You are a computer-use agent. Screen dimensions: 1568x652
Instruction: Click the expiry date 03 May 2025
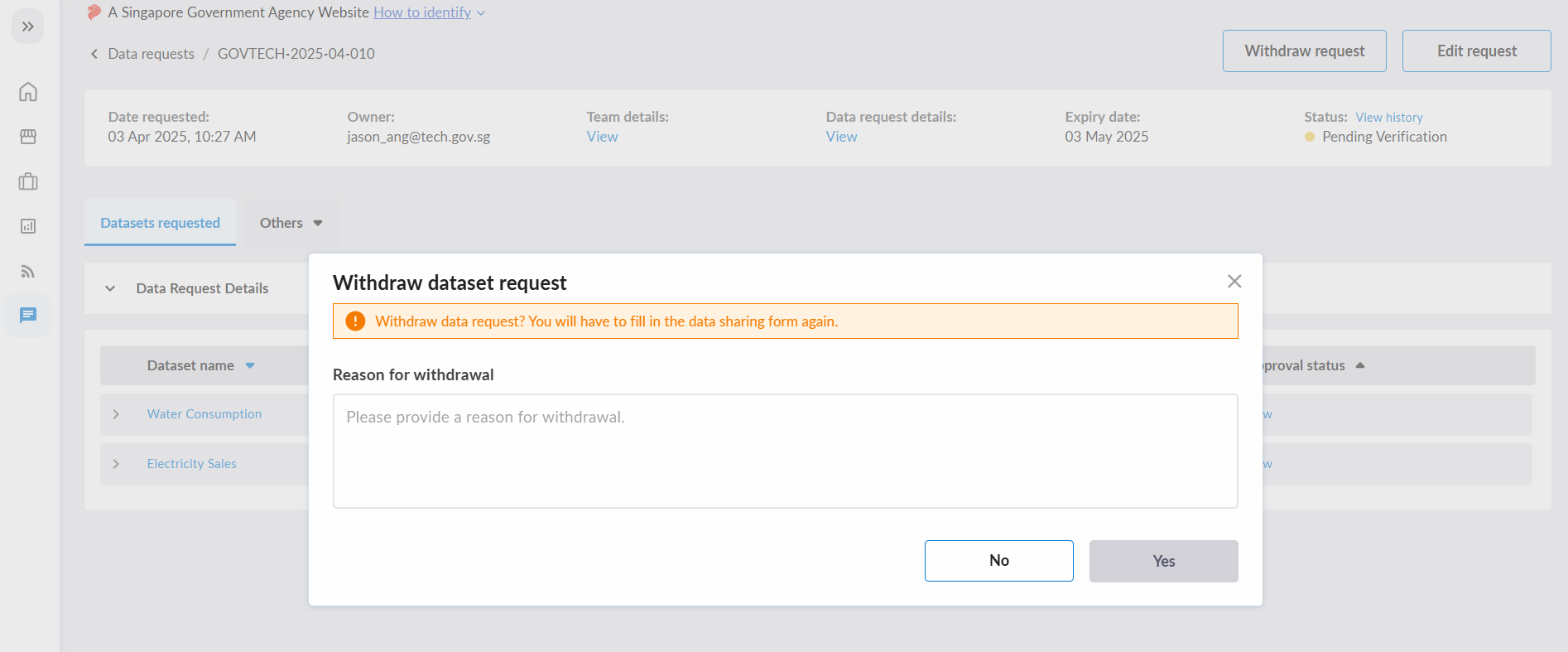pos(1107,137)
